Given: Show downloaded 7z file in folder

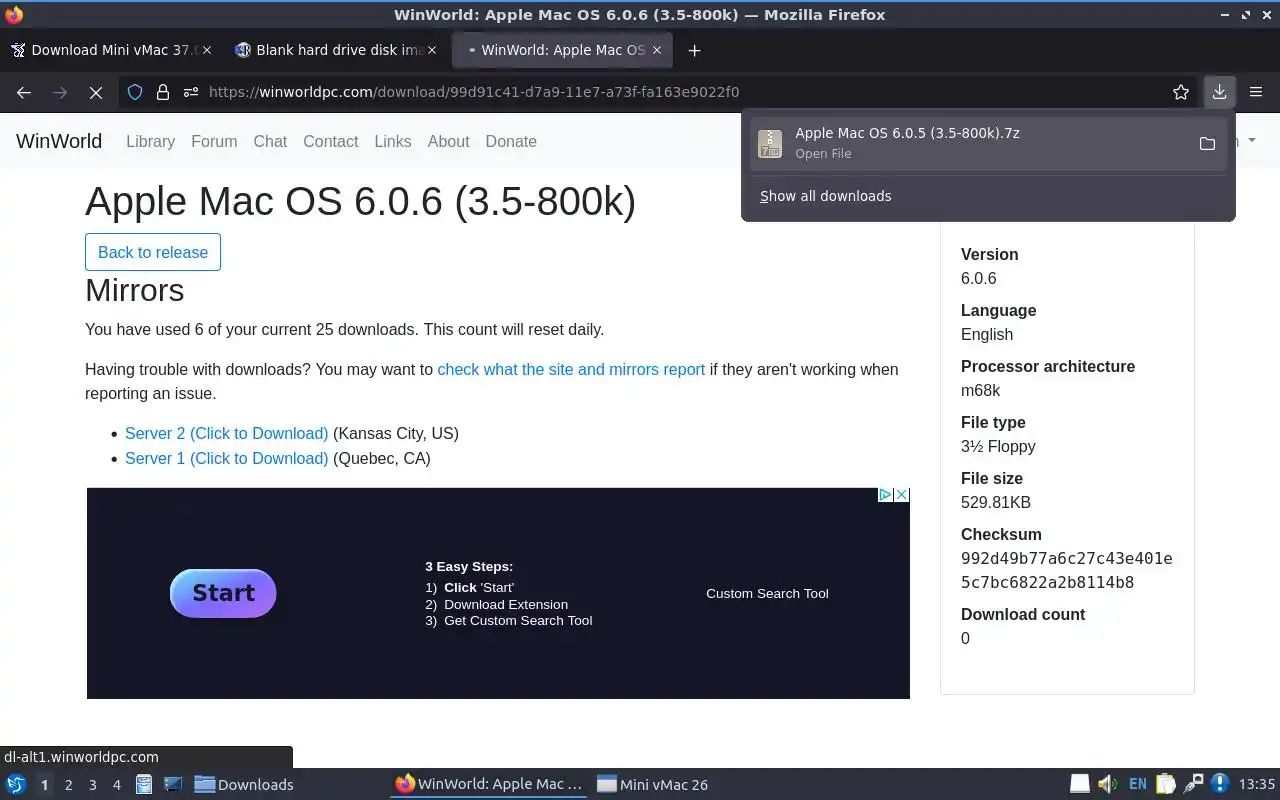Looking at the screenshot, I should point(1207,144).
